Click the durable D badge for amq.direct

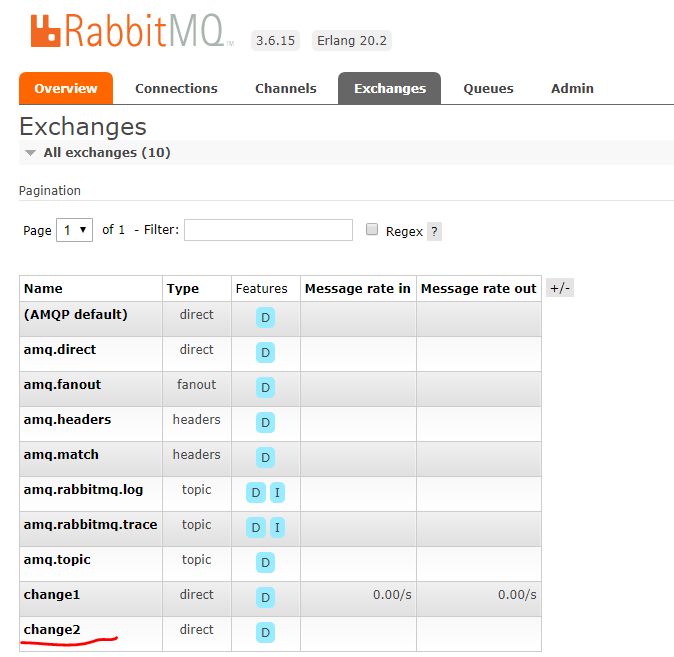(265, 353)
